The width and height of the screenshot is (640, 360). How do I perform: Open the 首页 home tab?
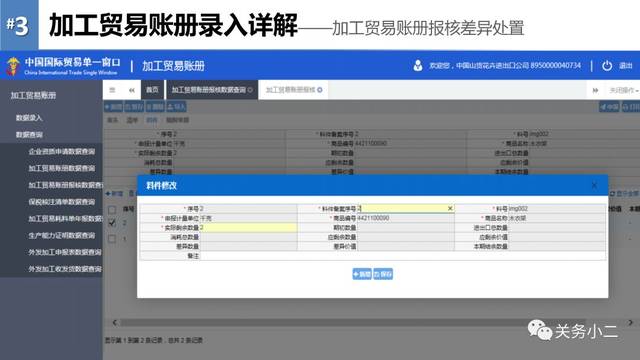(x=152, y=90)
